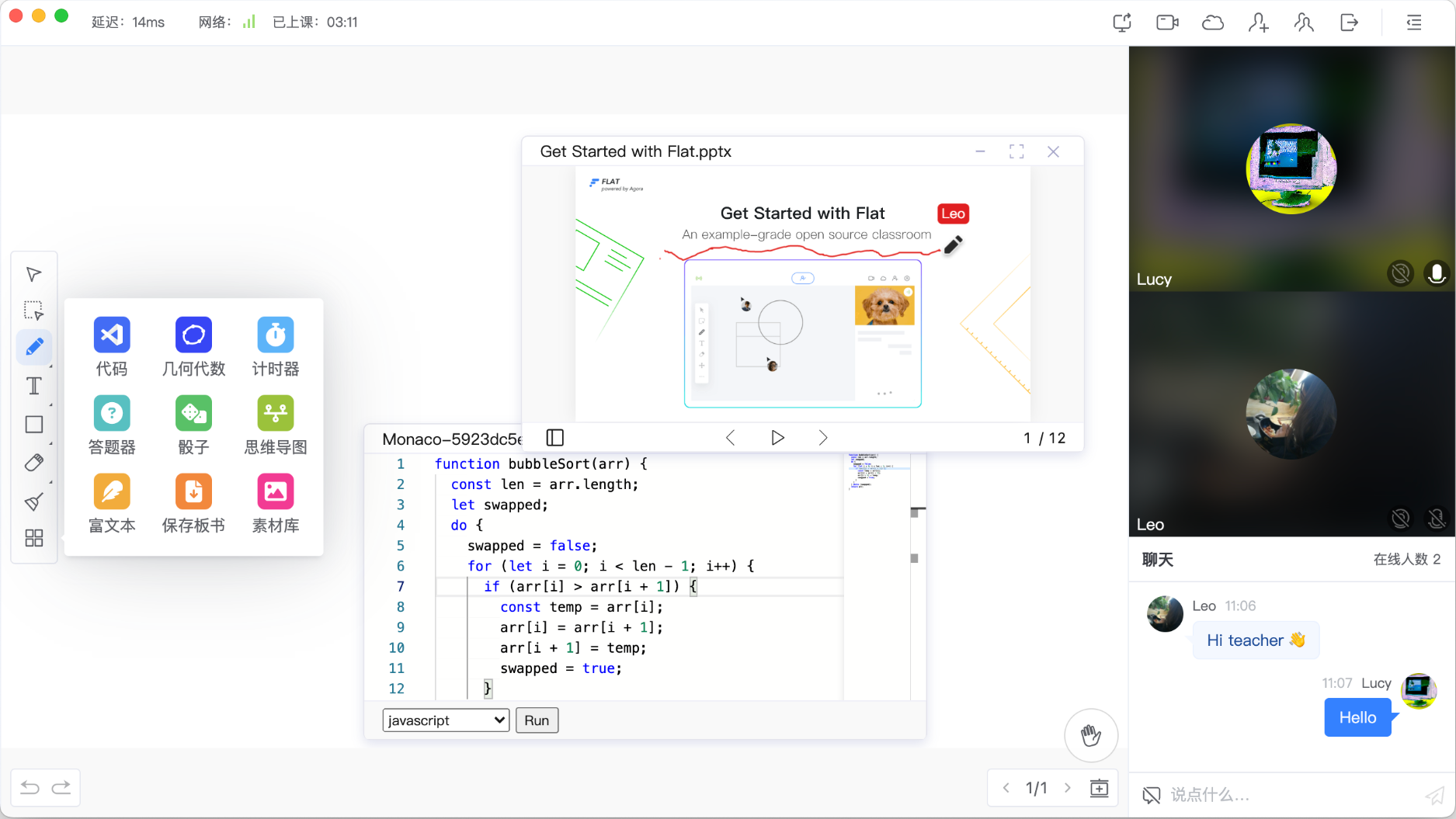Launch the 骰子 dice app
This screenshot has width=1456, height=819.
pyautogui.click(x=193, y=414)
